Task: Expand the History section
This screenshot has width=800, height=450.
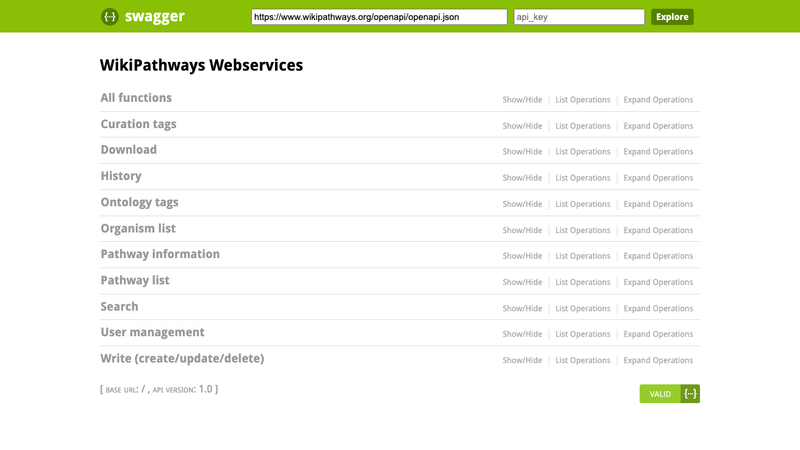Action: pos(121,176)
